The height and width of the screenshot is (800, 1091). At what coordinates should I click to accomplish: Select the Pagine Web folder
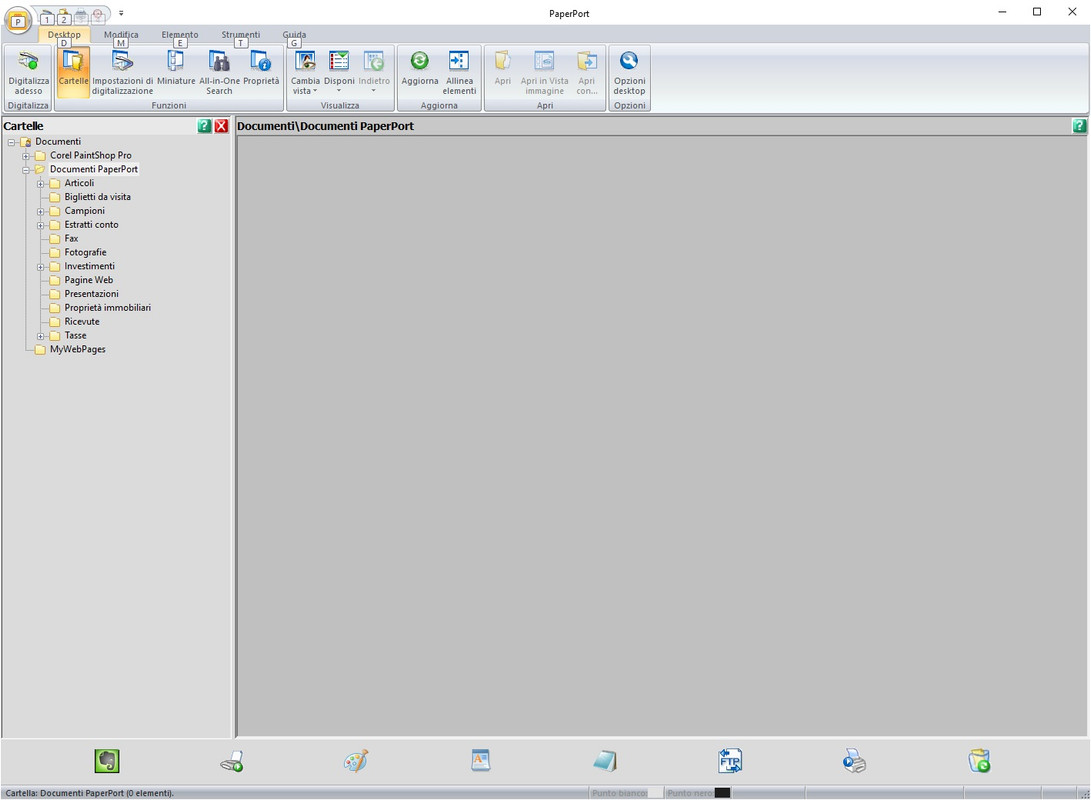click(88, 280)
